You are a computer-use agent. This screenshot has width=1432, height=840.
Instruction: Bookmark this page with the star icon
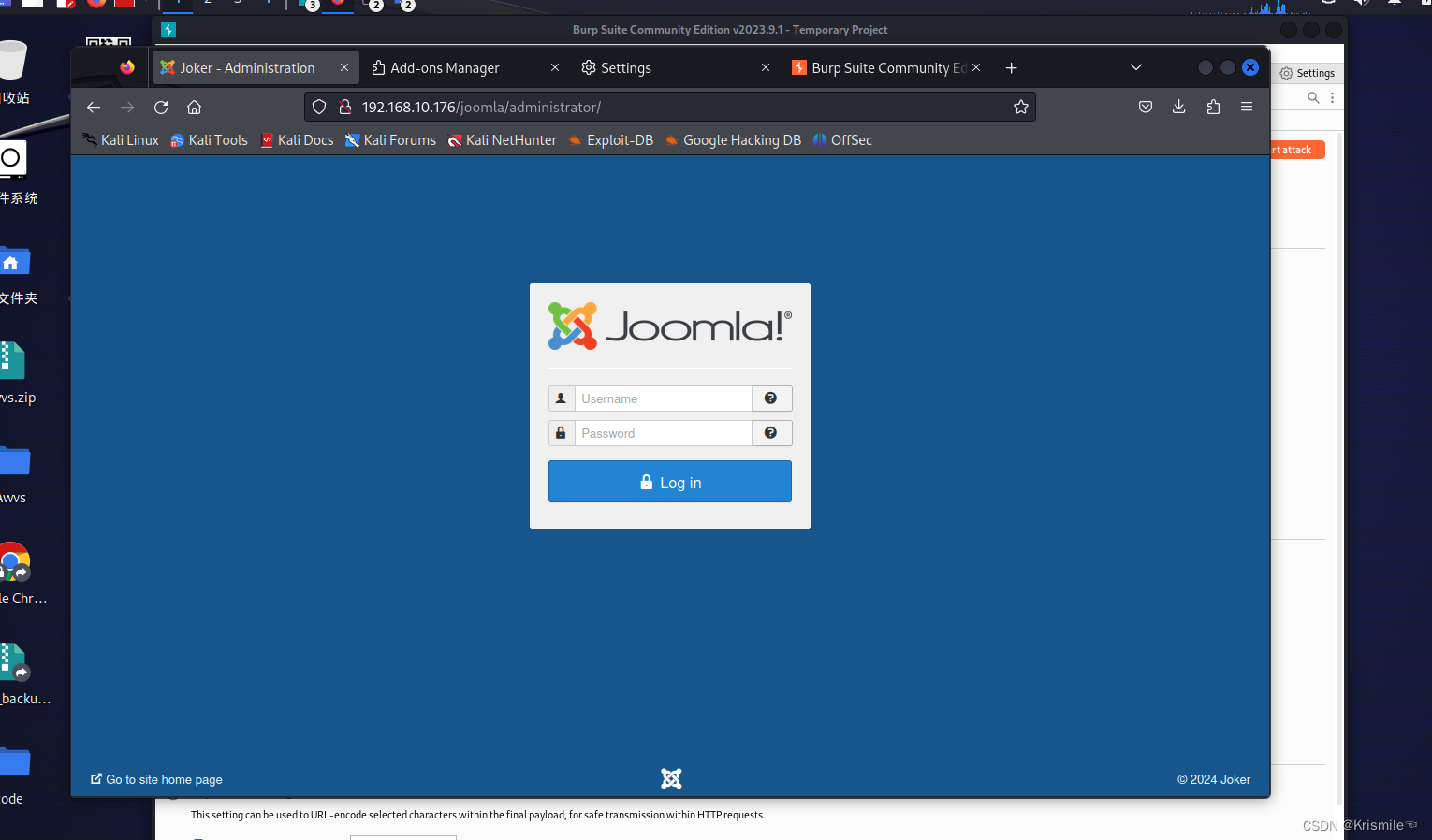coord(1021,108)
